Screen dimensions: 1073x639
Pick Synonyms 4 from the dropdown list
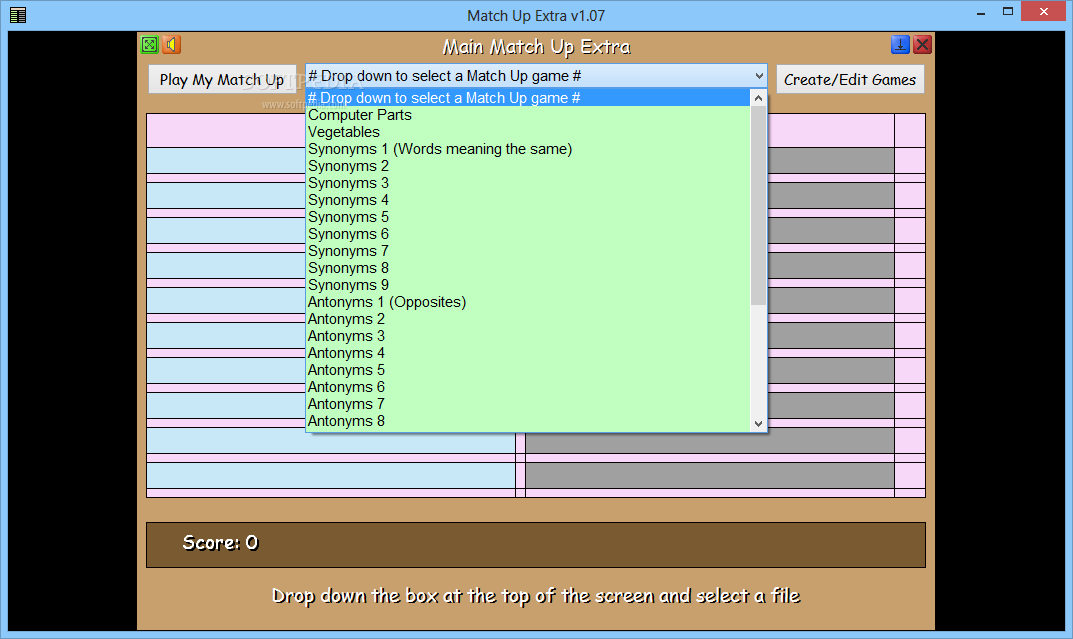[x=528, y=200]
